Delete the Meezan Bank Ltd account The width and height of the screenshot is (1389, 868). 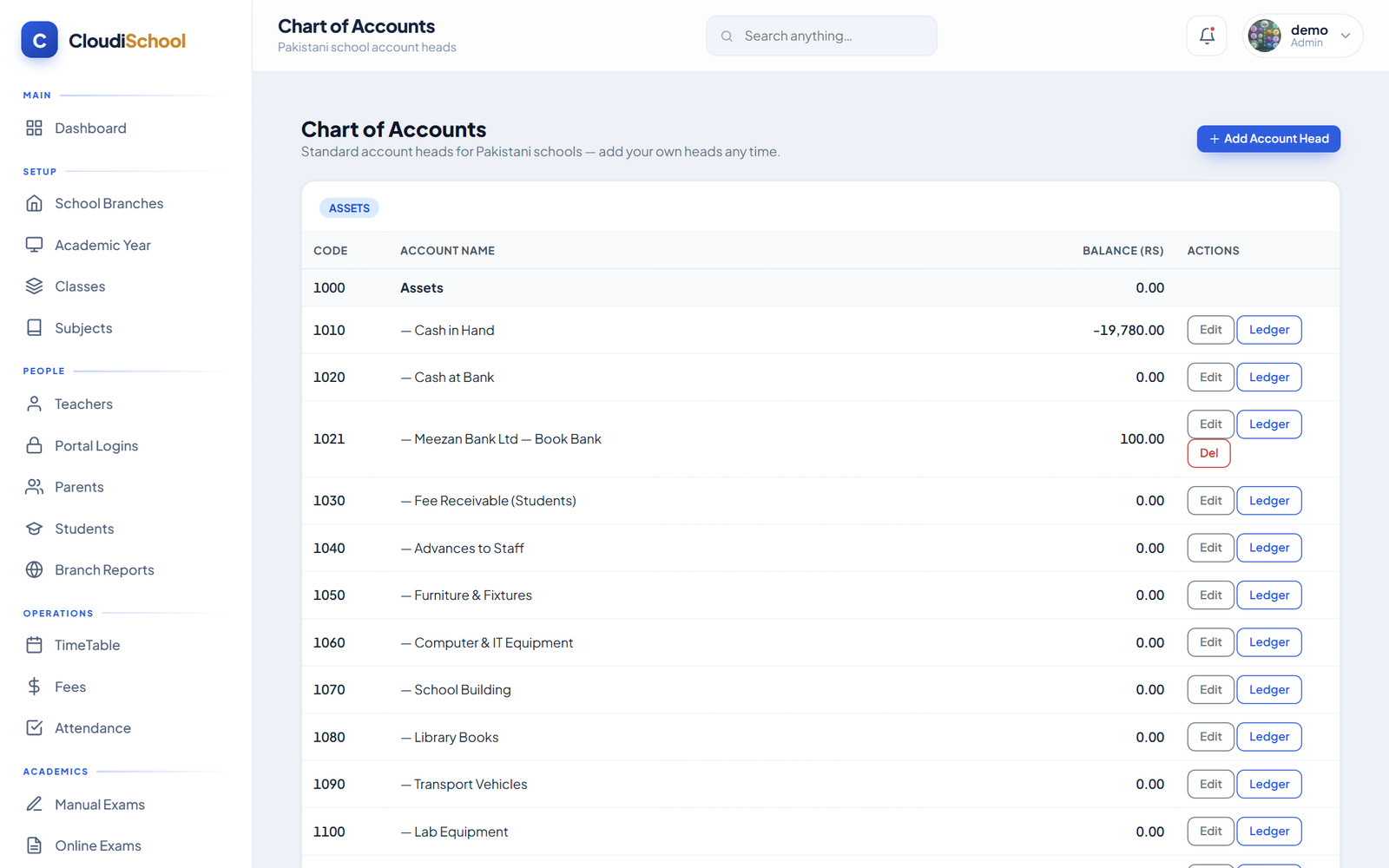coord(1208,453)
